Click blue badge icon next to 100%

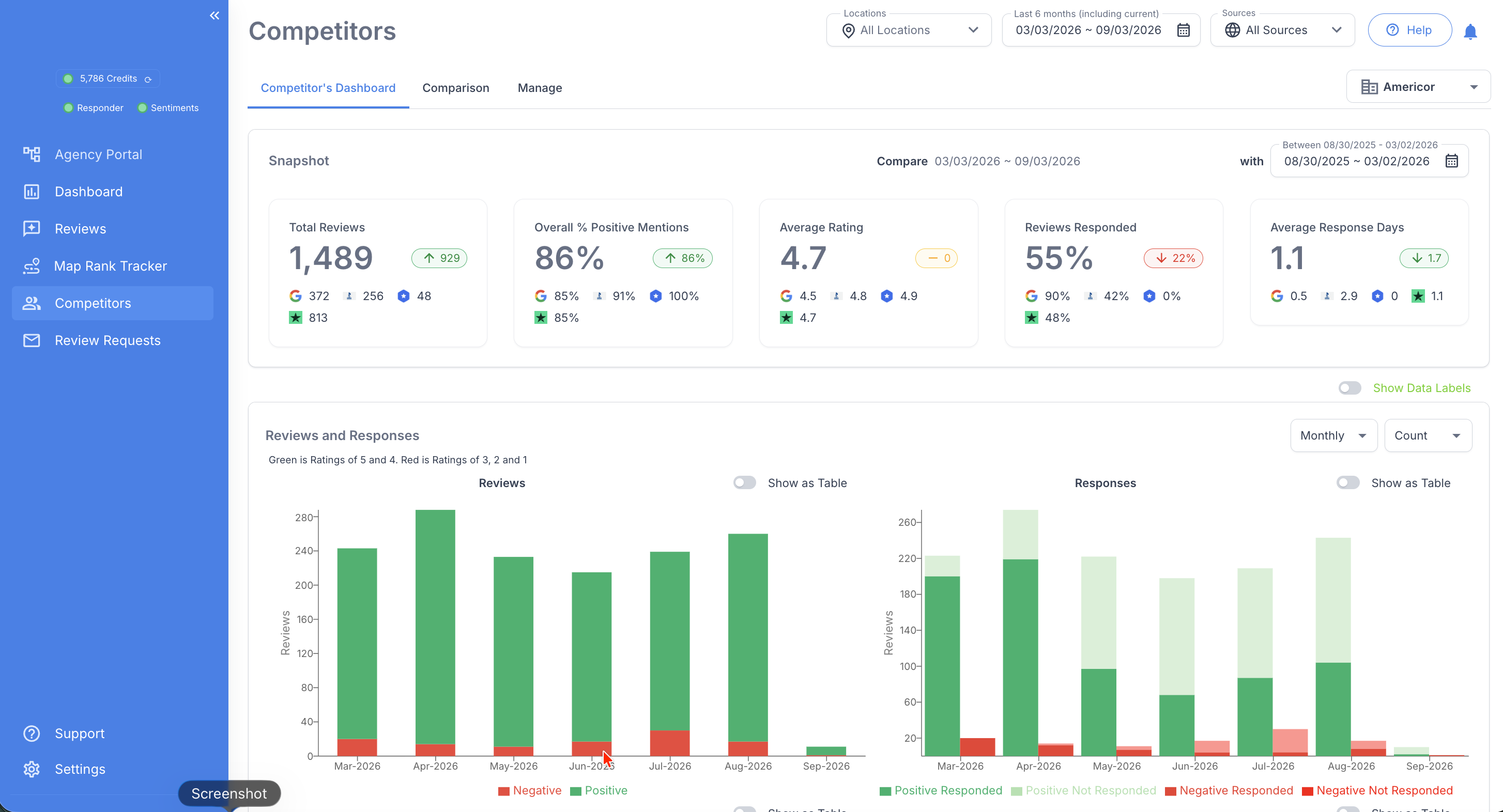coord(656,296)
